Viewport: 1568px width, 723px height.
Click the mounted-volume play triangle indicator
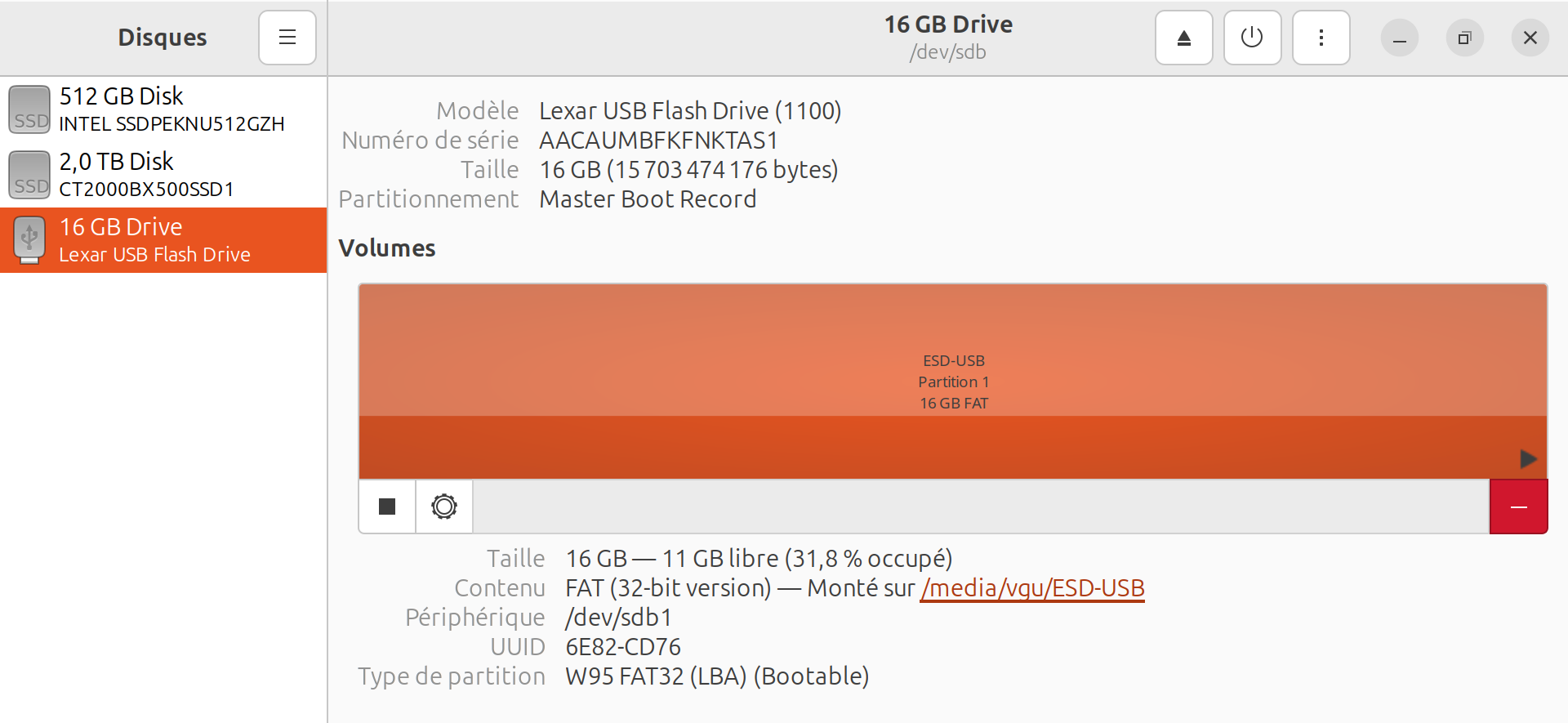(1528, 459)
